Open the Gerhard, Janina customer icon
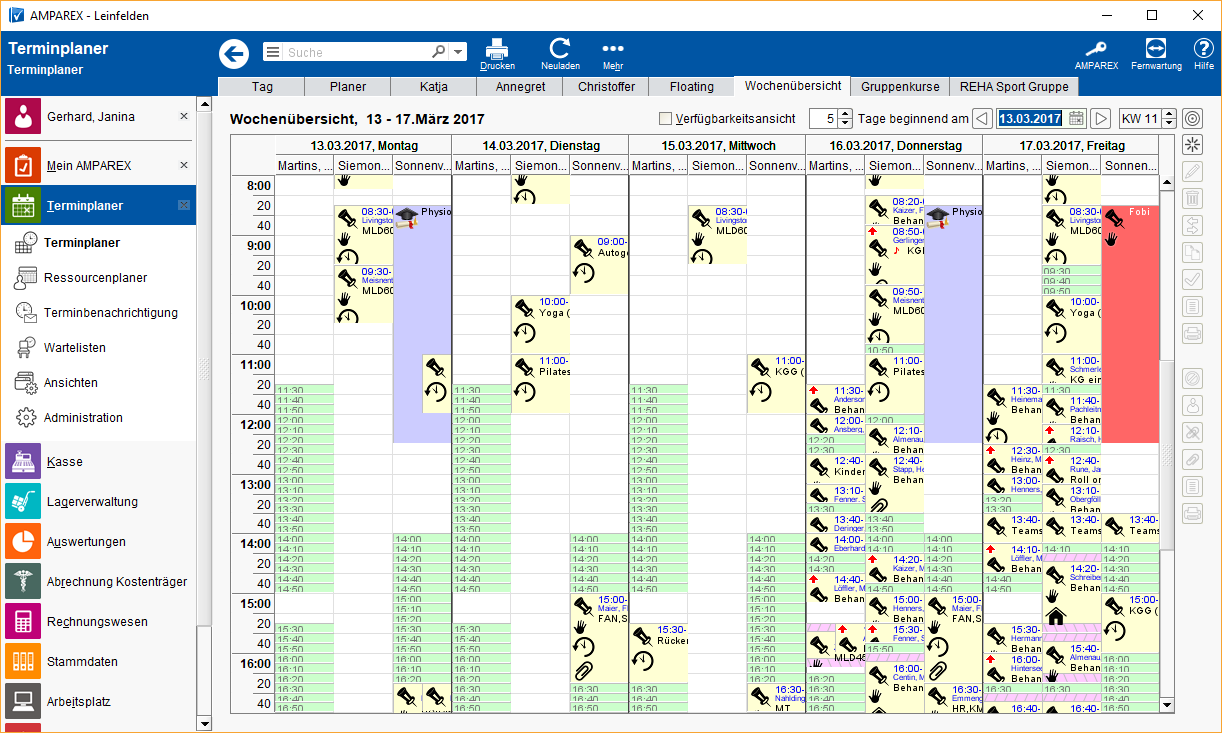 tap(23, 116)
